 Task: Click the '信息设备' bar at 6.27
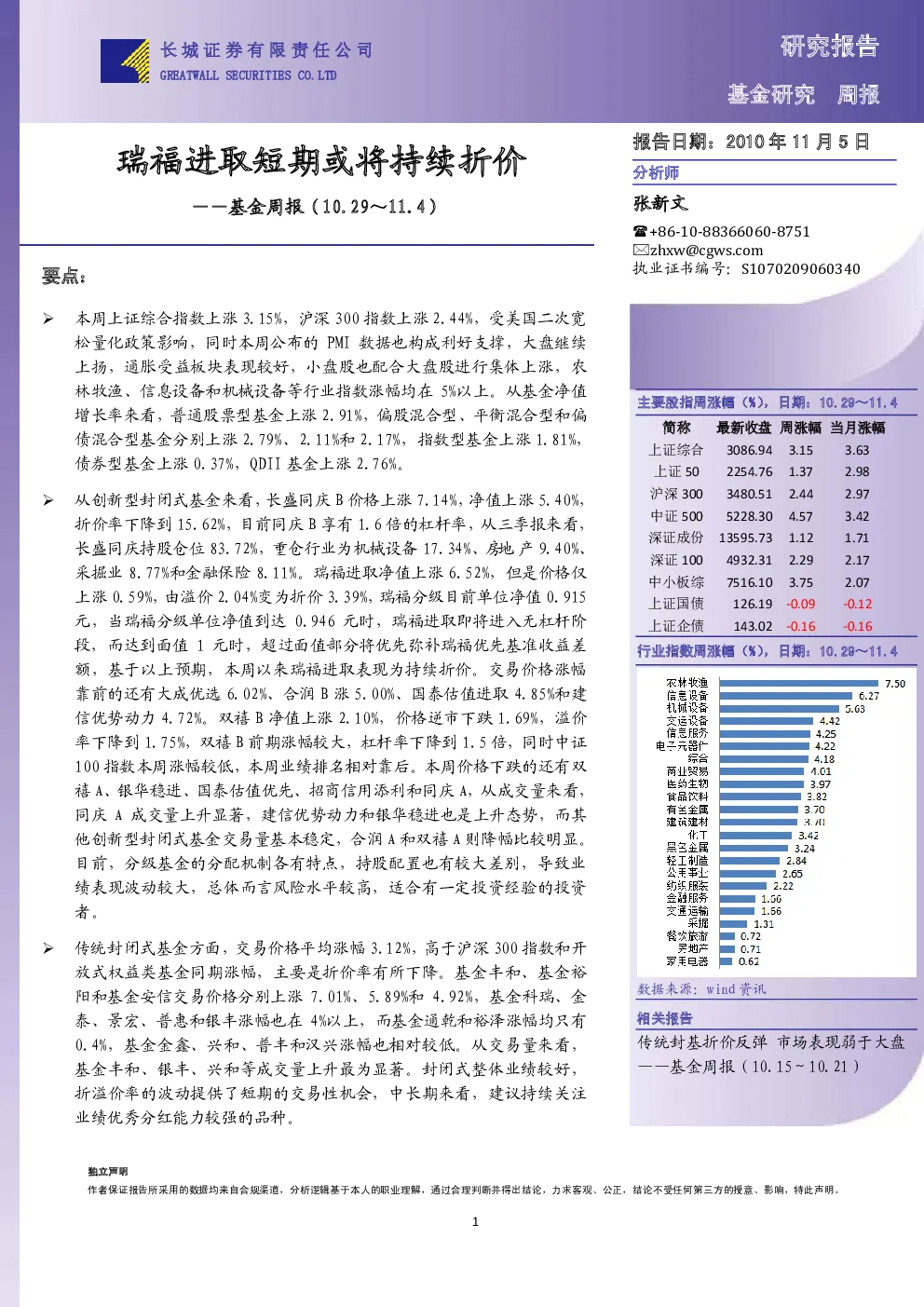pos(786,695)
